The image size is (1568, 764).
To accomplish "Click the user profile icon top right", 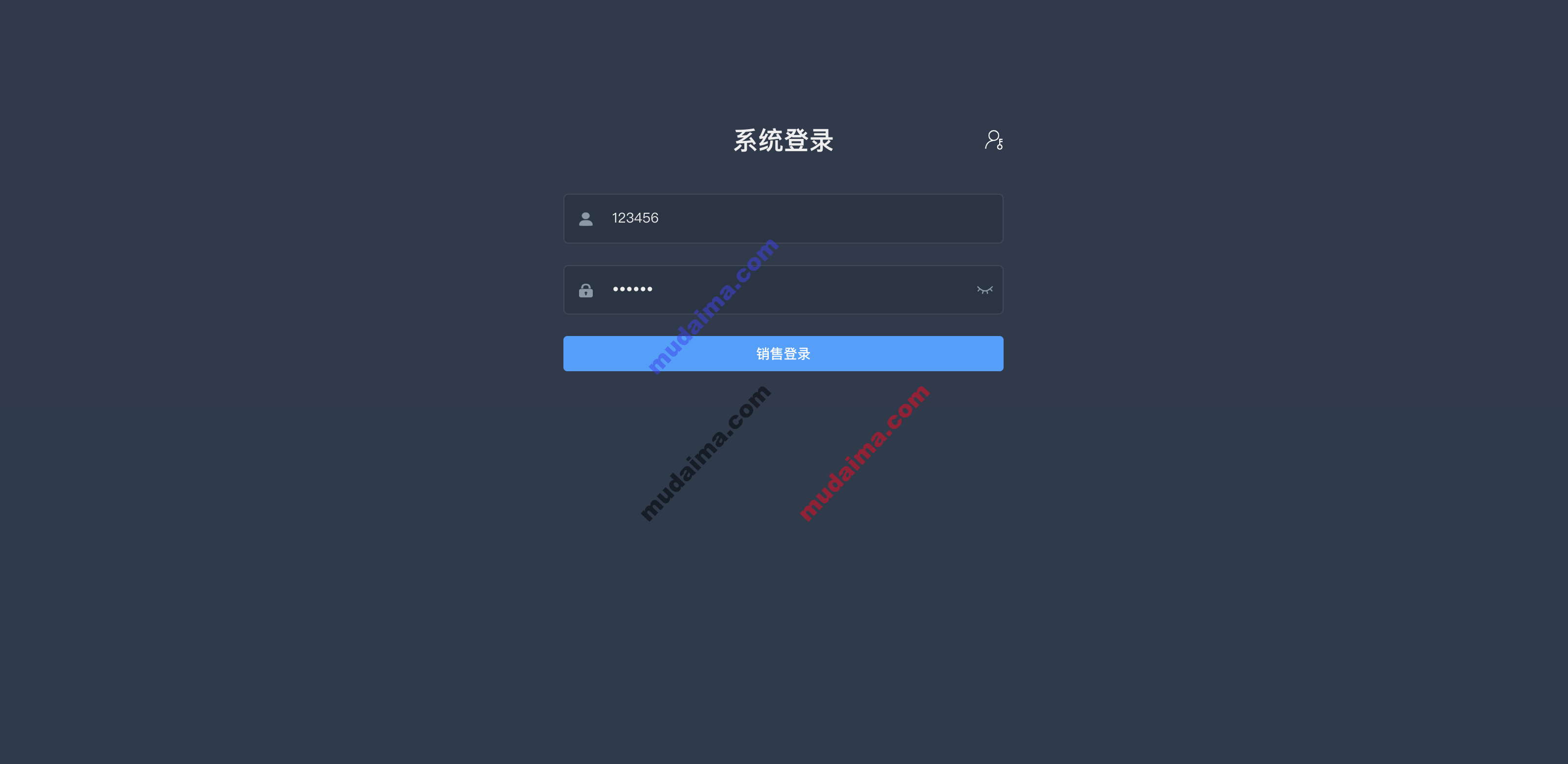I will (994, 140).
